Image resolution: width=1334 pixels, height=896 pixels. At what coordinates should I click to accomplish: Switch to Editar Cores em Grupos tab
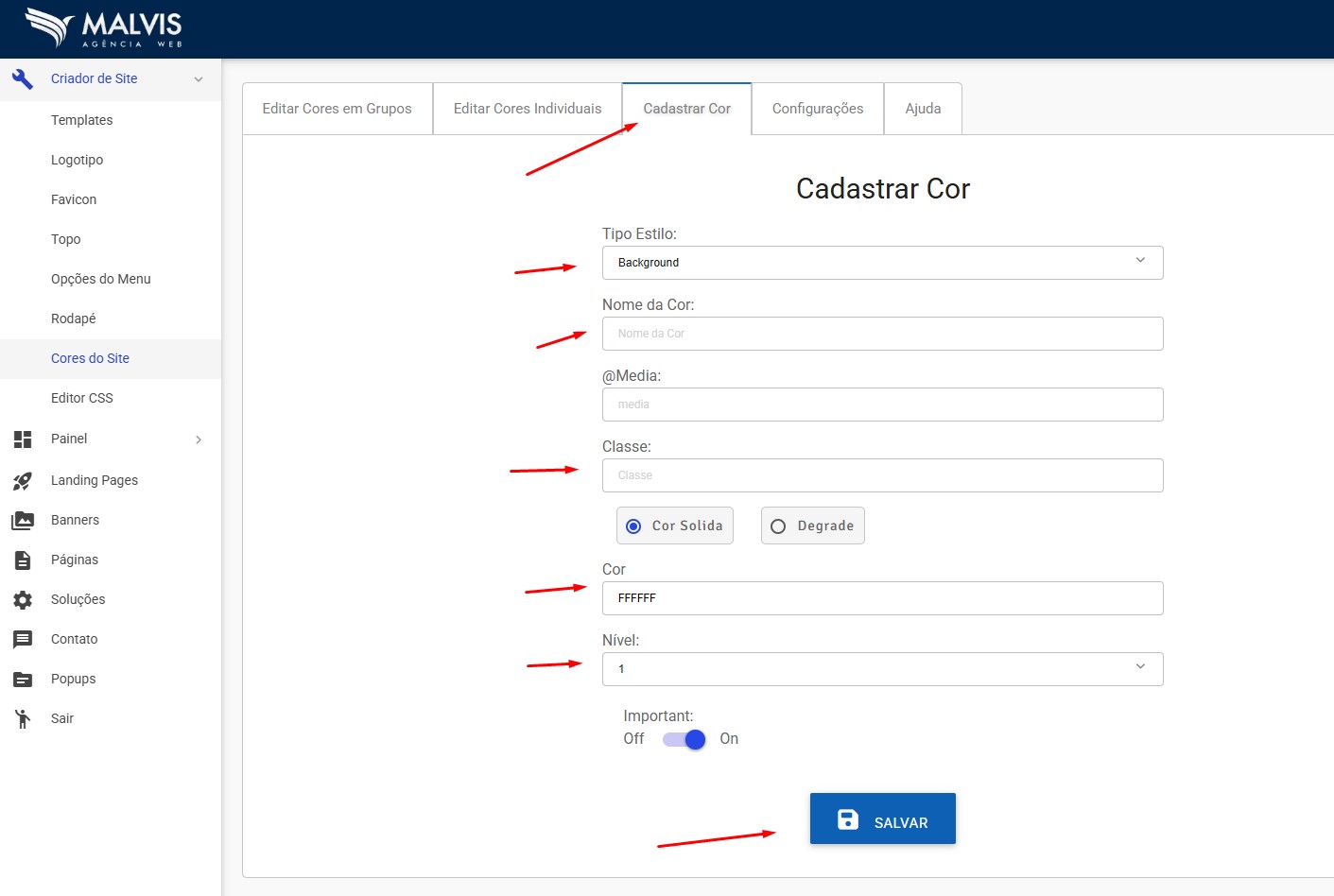coord(337,109)
